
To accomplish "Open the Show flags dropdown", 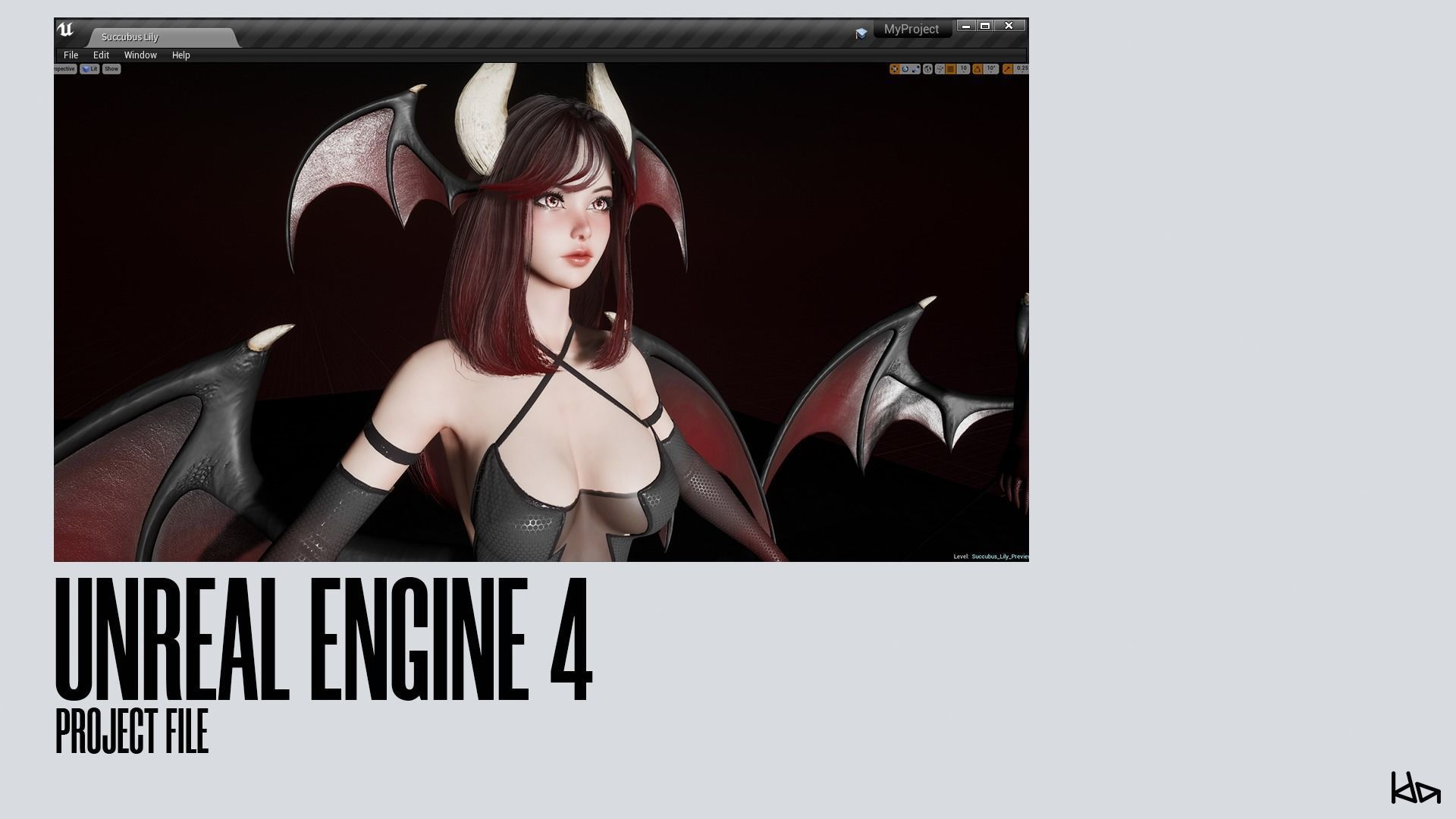I will point(111,69).
